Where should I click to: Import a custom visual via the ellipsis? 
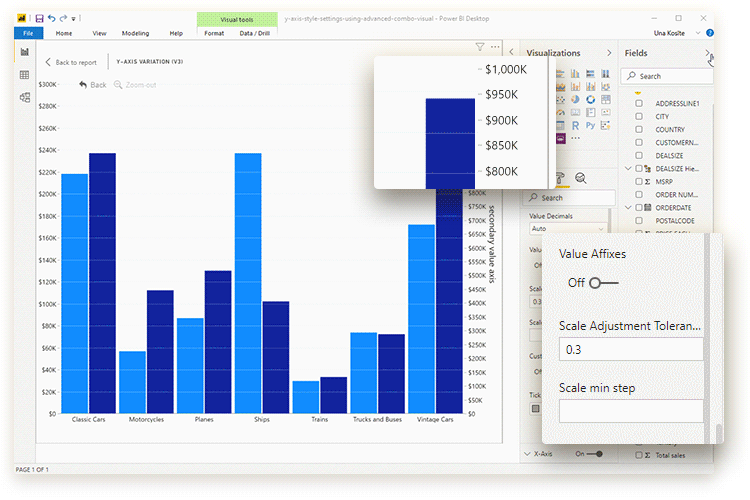pos(575,138)
